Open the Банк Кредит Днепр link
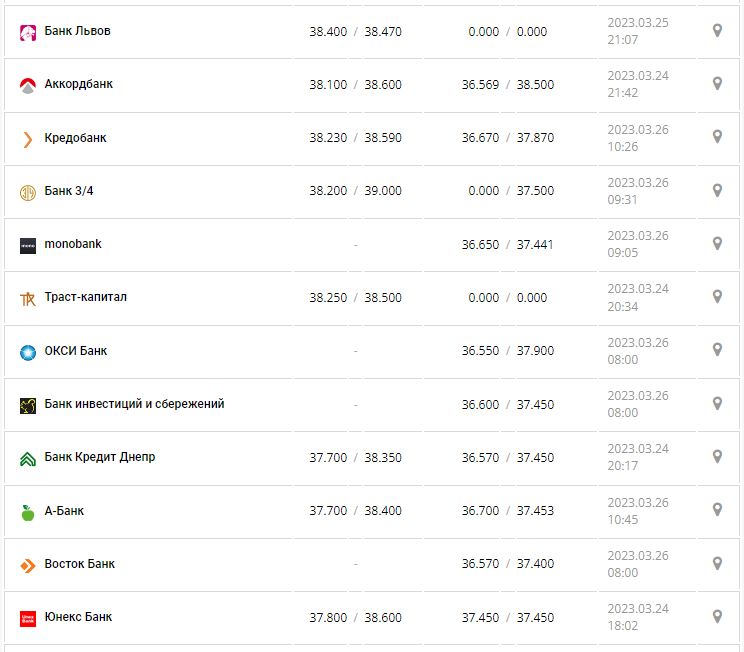Image resolution: width=744 pixels, height=652 pixels. tap(100, 457)
